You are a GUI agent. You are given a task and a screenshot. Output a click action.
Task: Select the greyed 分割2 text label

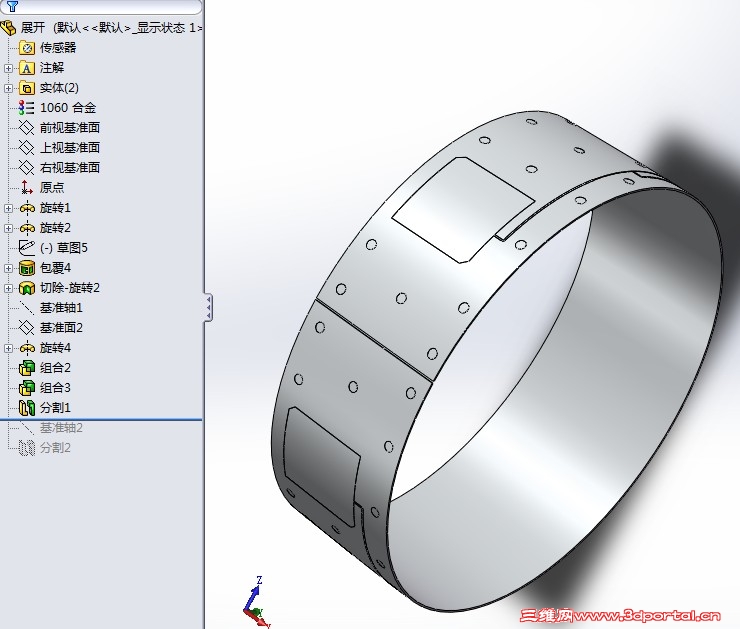tap(55, 447)
